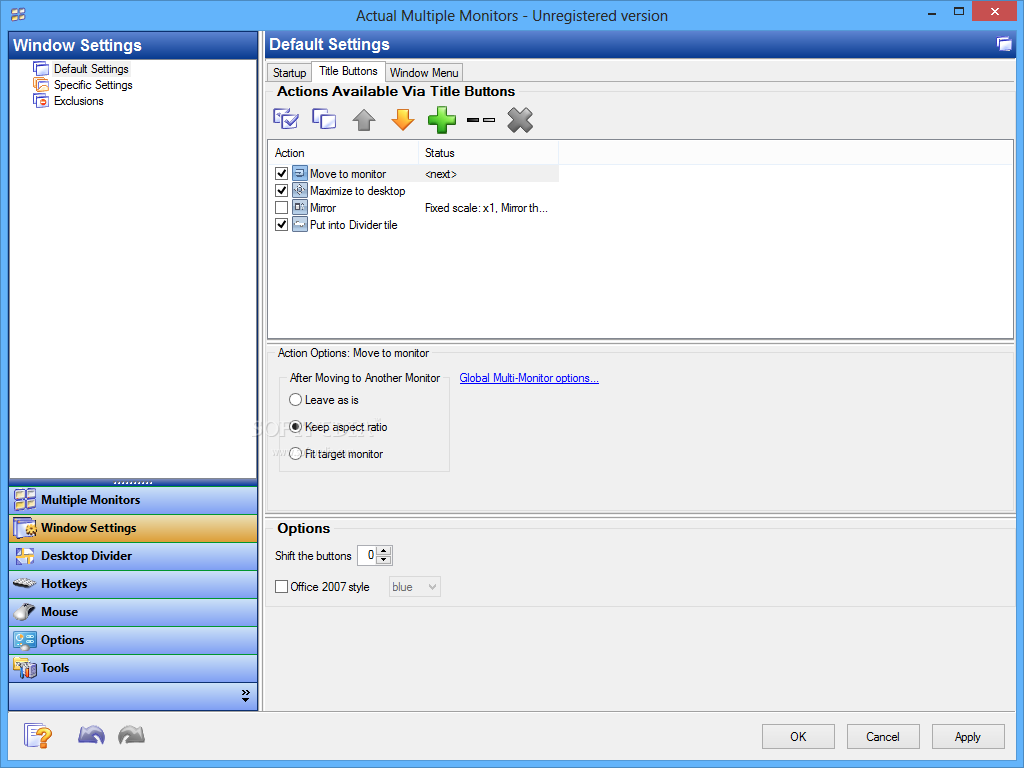Click the Maximize to desktop row icon

pyautogui.click(x=300, y=191)
